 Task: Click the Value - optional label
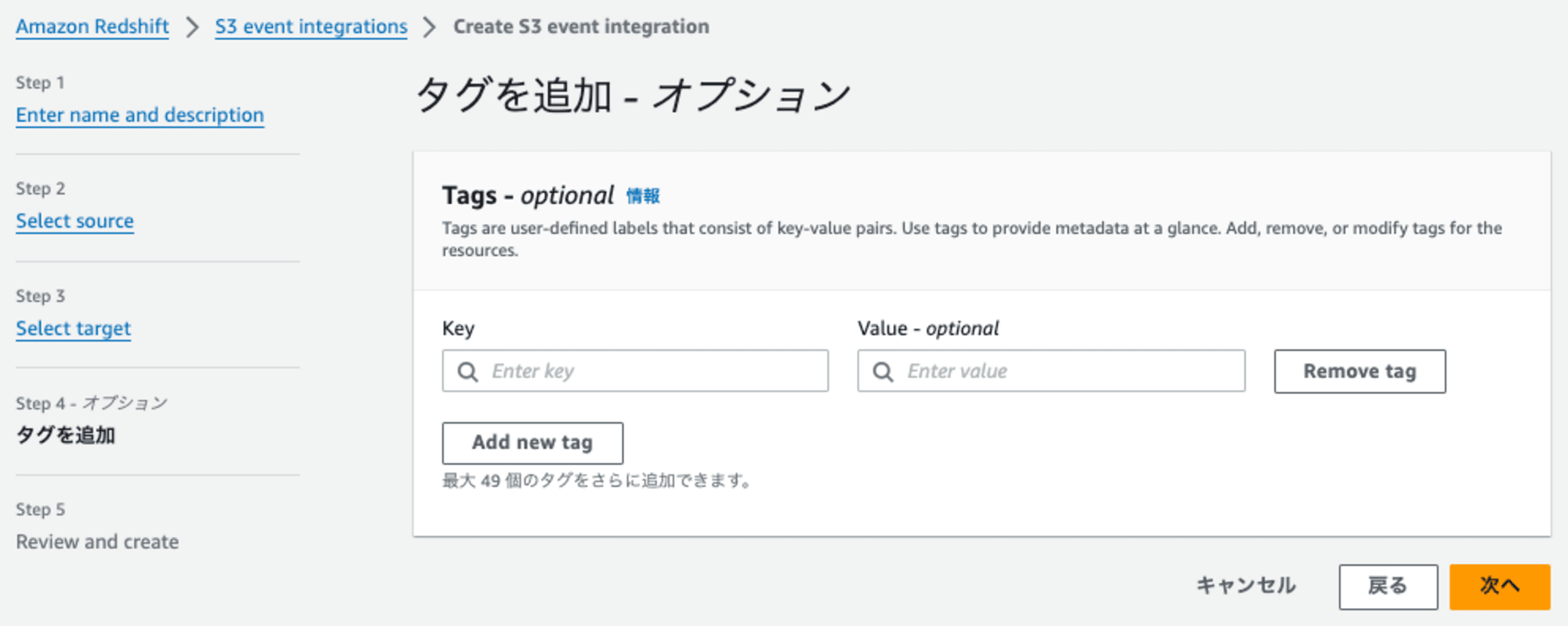[x=928, y=329]
